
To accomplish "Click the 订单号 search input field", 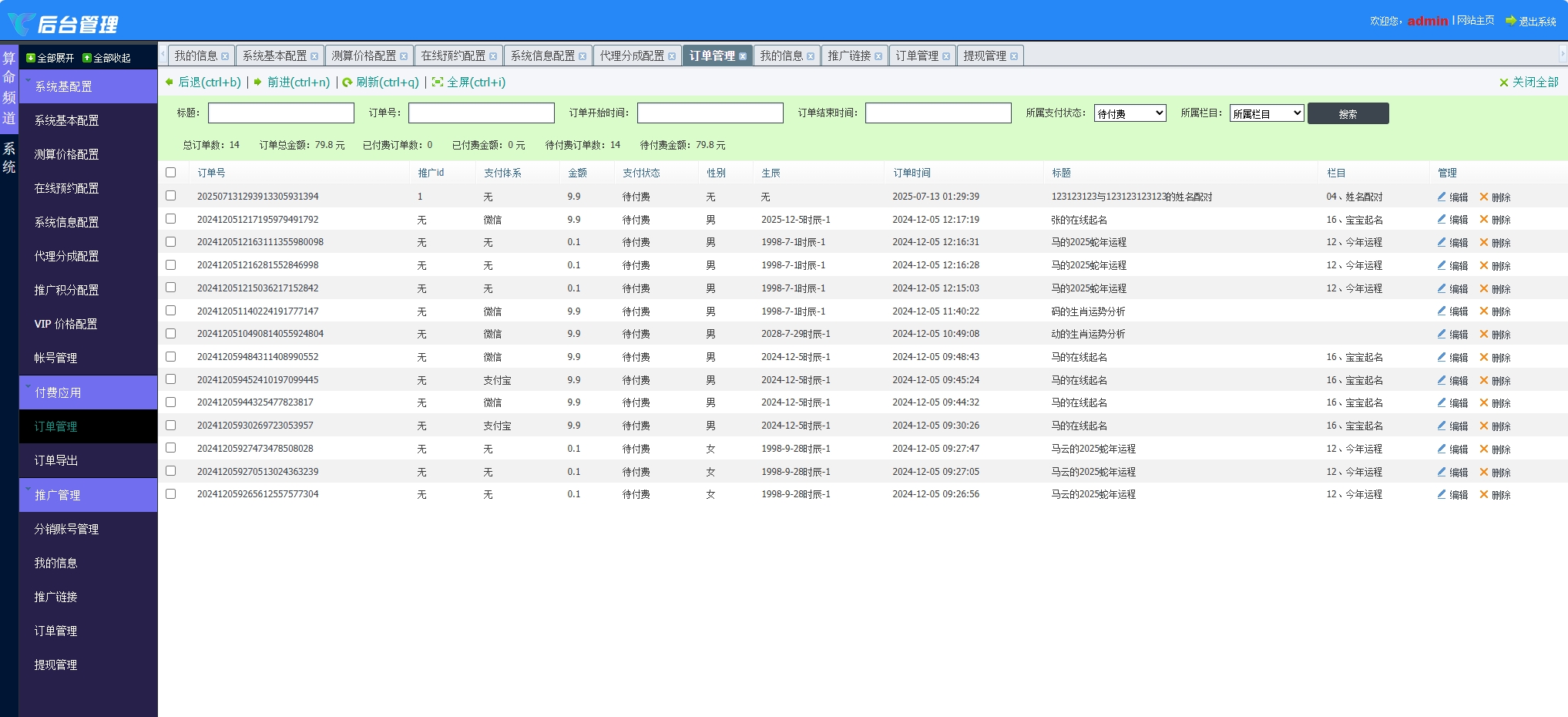I will click(x=481, y=113).
